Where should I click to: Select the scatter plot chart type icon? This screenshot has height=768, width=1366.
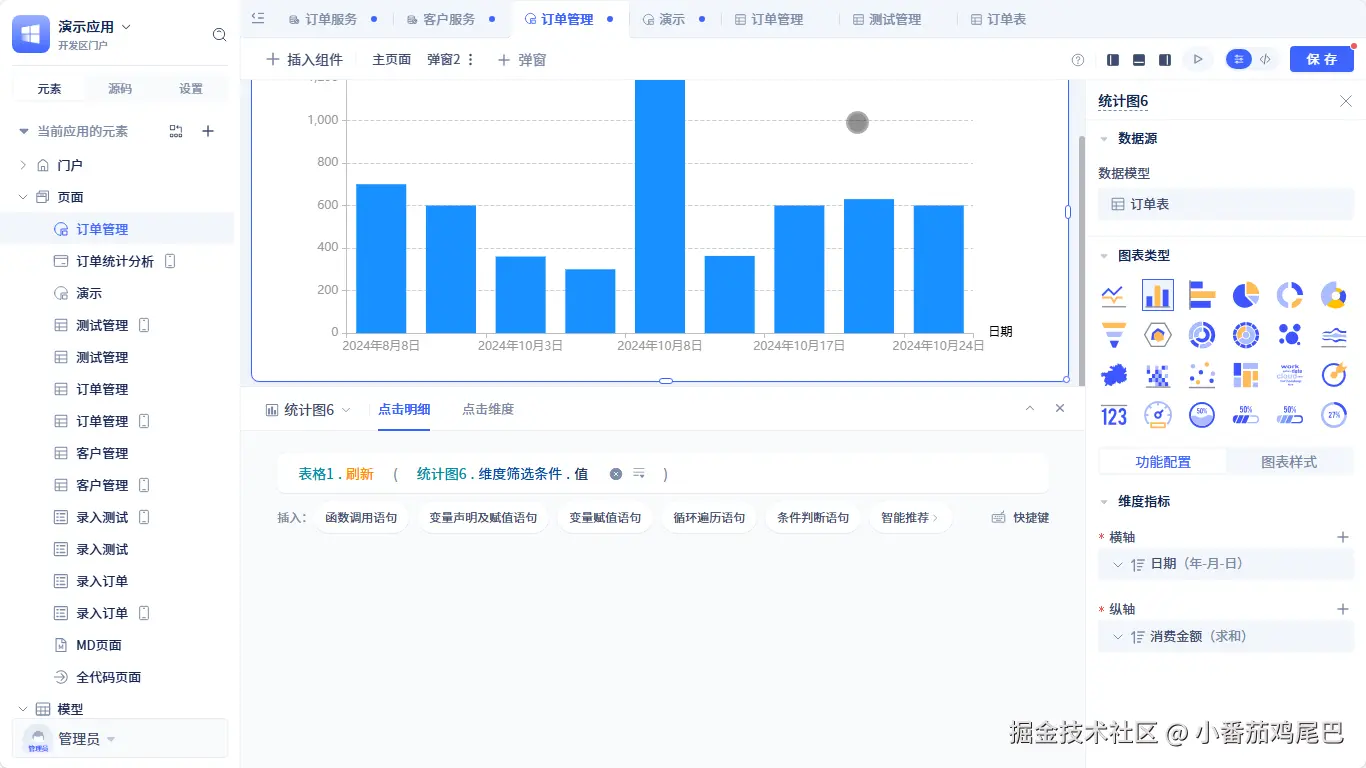click(1202, 375)
